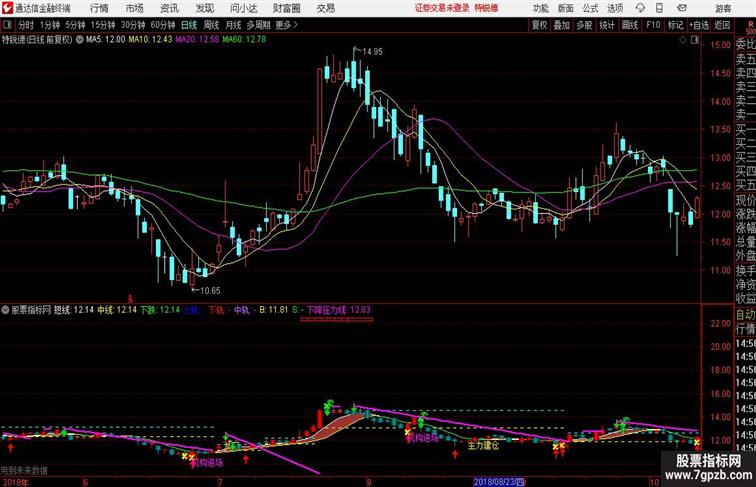Open the 版面 menu
Viewport: 756px width, 487px height.
566,9
